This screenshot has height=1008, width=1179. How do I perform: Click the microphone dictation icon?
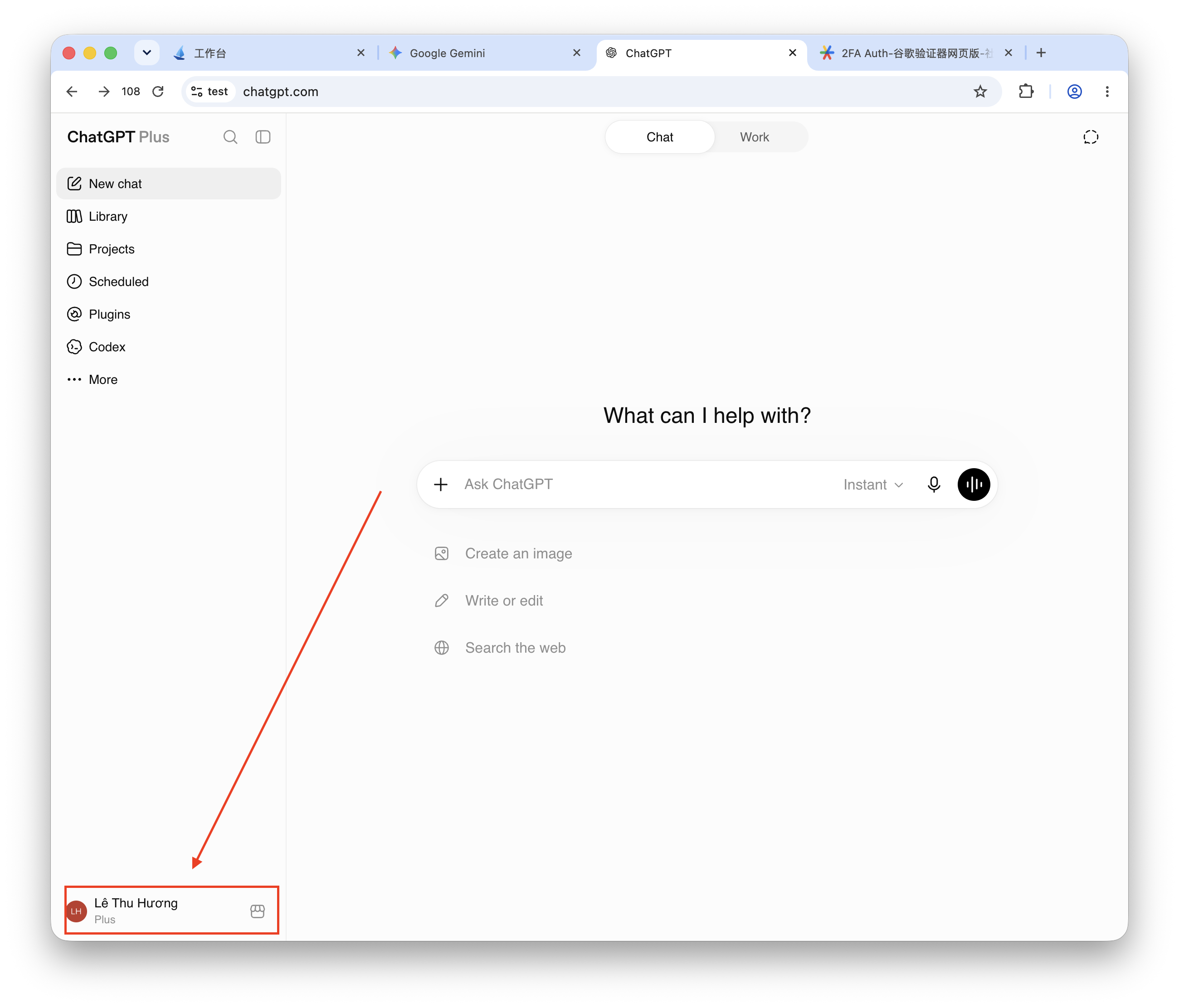pos(934,485)
